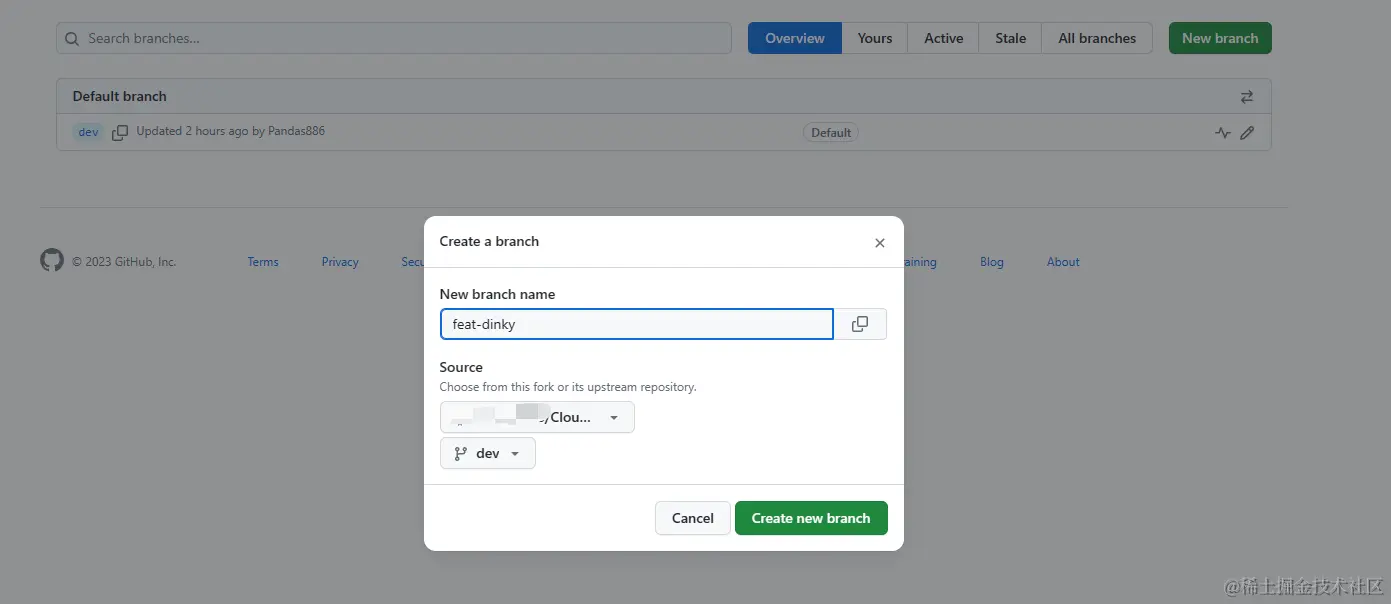1391x604 pixels.
Task: Expand the source repository dropdown
Action: [537, 417]
